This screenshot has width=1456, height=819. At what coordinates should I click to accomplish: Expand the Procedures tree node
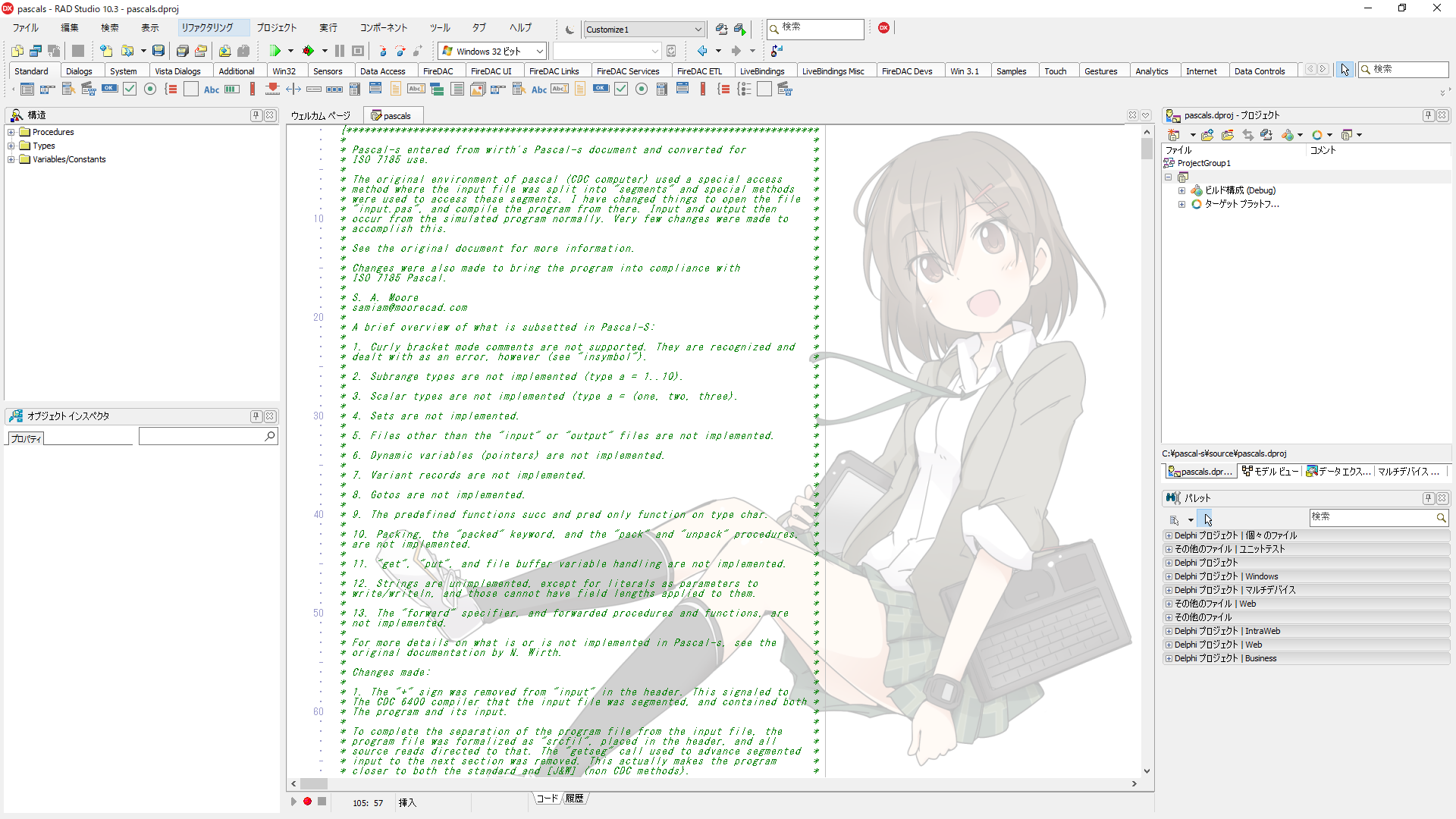pos(11,132)
